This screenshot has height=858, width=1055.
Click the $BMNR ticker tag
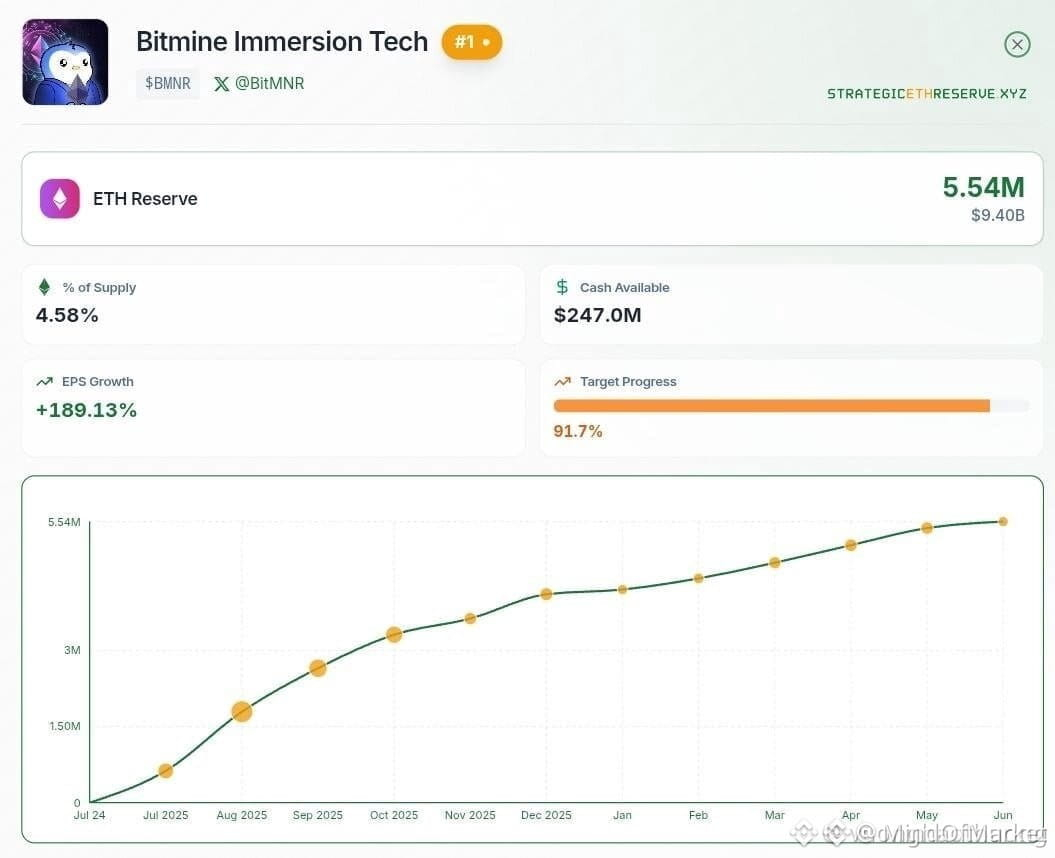pos(168,83)
